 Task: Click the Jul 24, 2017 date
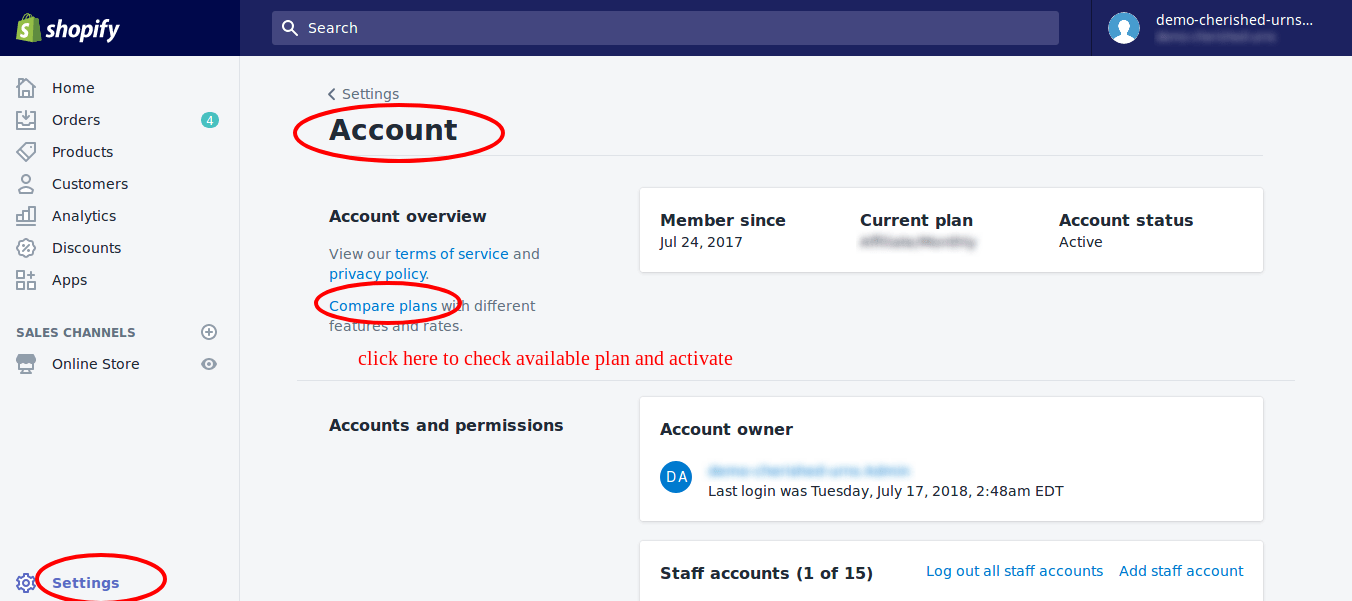(x=701, y=242)
